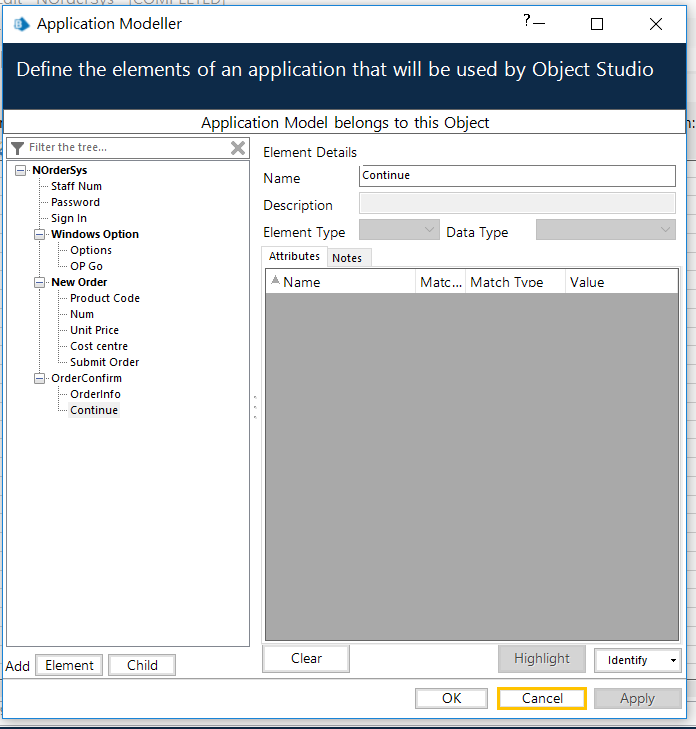Select OrderInfo in the tree
Image resolution: width=696 pixels, height=729 pixels.
pos(95,394)
